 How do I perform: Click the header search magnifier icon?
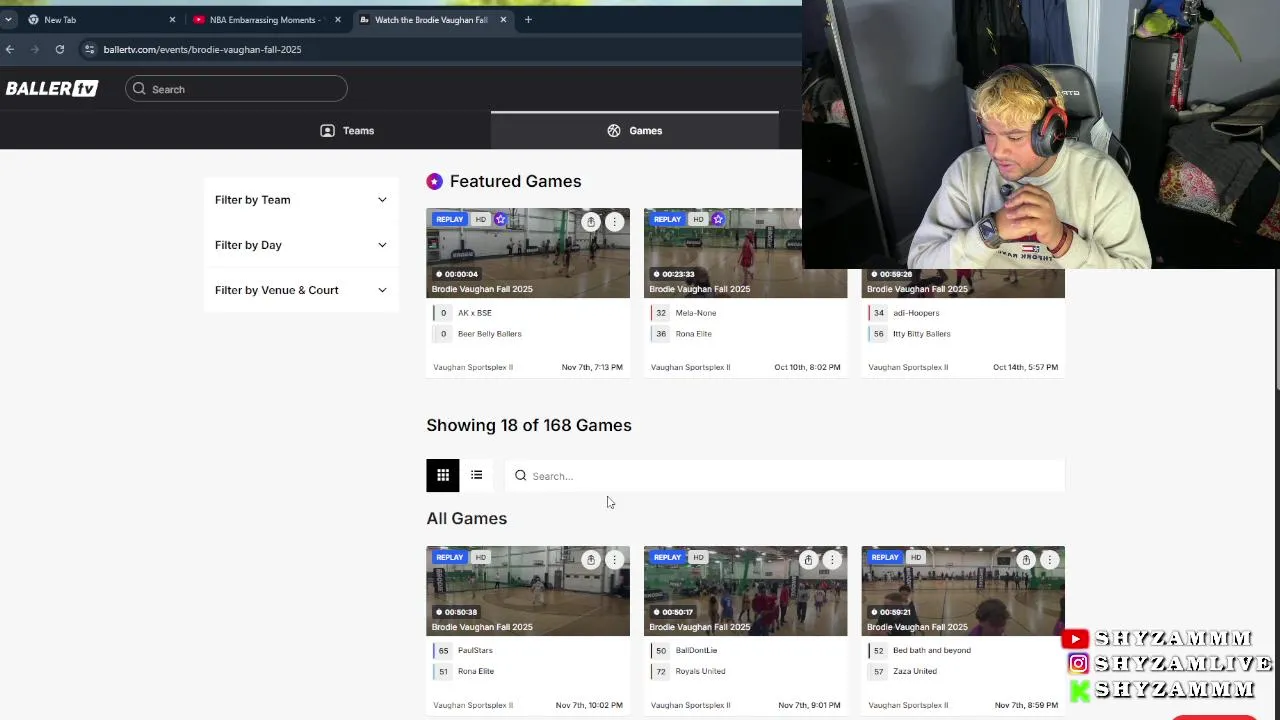[139, 89]
